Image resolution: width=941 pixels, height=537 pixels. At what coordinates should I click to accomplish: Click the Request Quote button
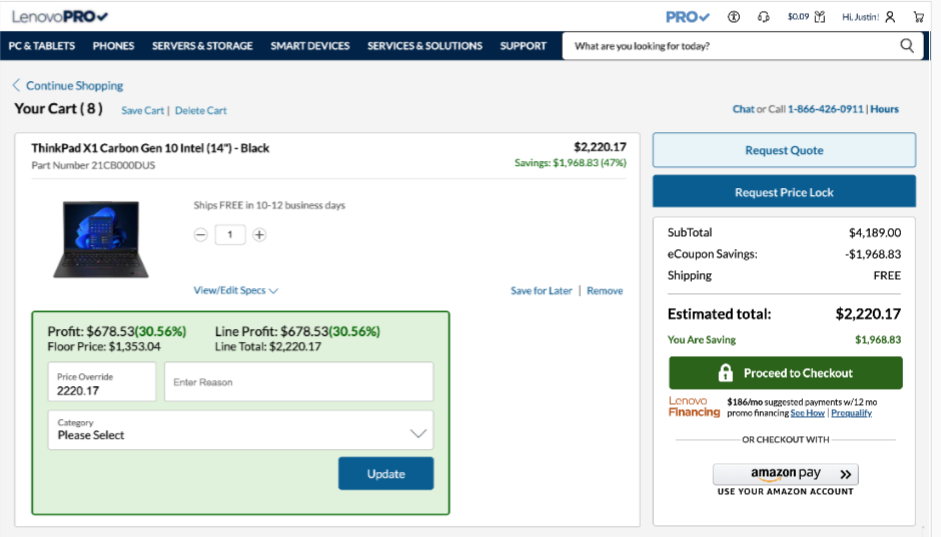[784, 150]
